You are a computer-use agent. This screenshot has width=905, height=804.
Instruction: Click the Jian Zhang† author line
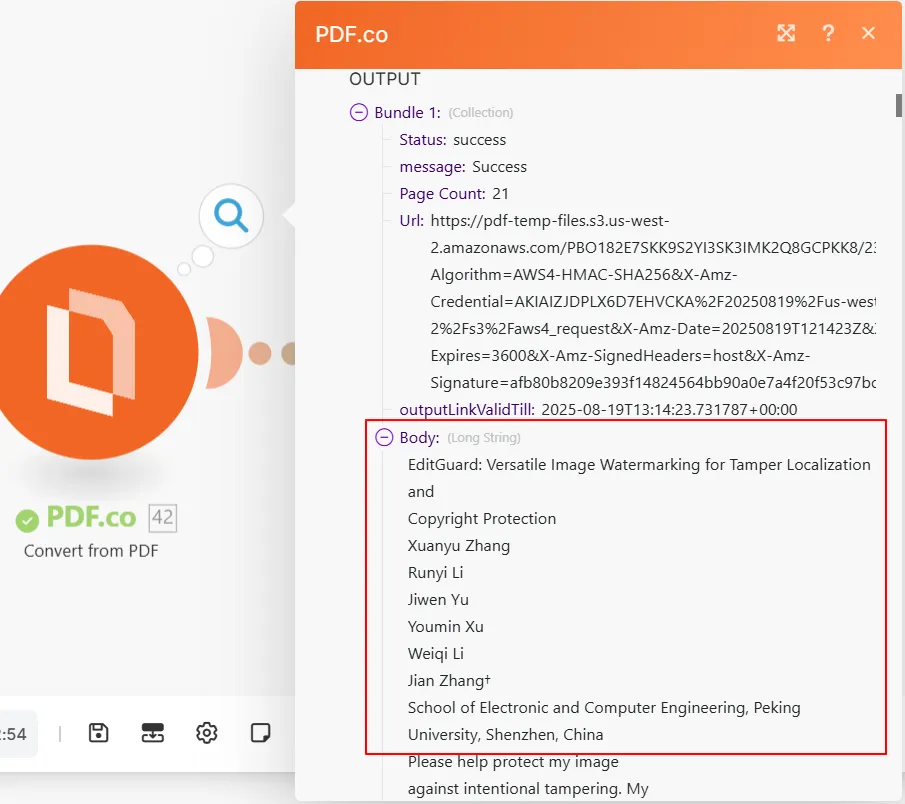coord(449,681)
